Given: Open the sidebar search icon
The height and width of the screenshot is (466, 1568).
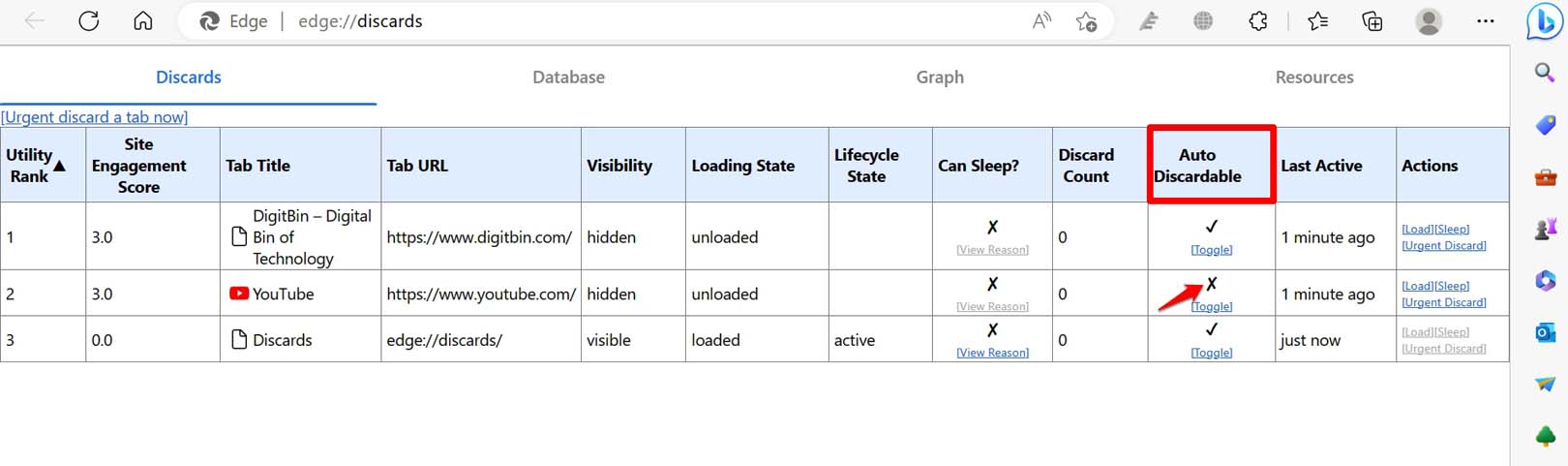Looking at the screenshot, I should [x=1545, y=72].
